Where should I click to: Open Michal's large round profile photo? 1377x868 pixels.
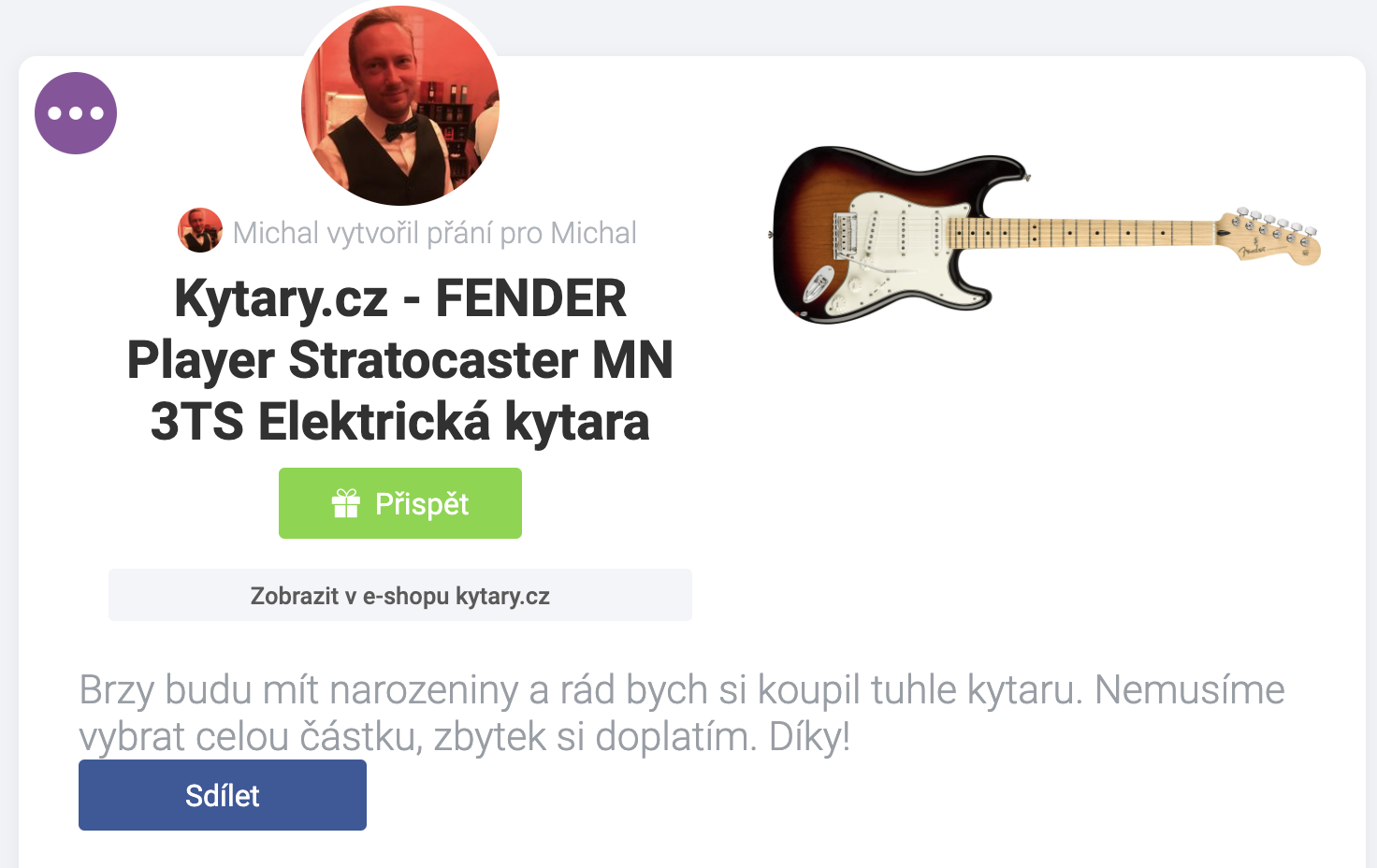point(400,105)
